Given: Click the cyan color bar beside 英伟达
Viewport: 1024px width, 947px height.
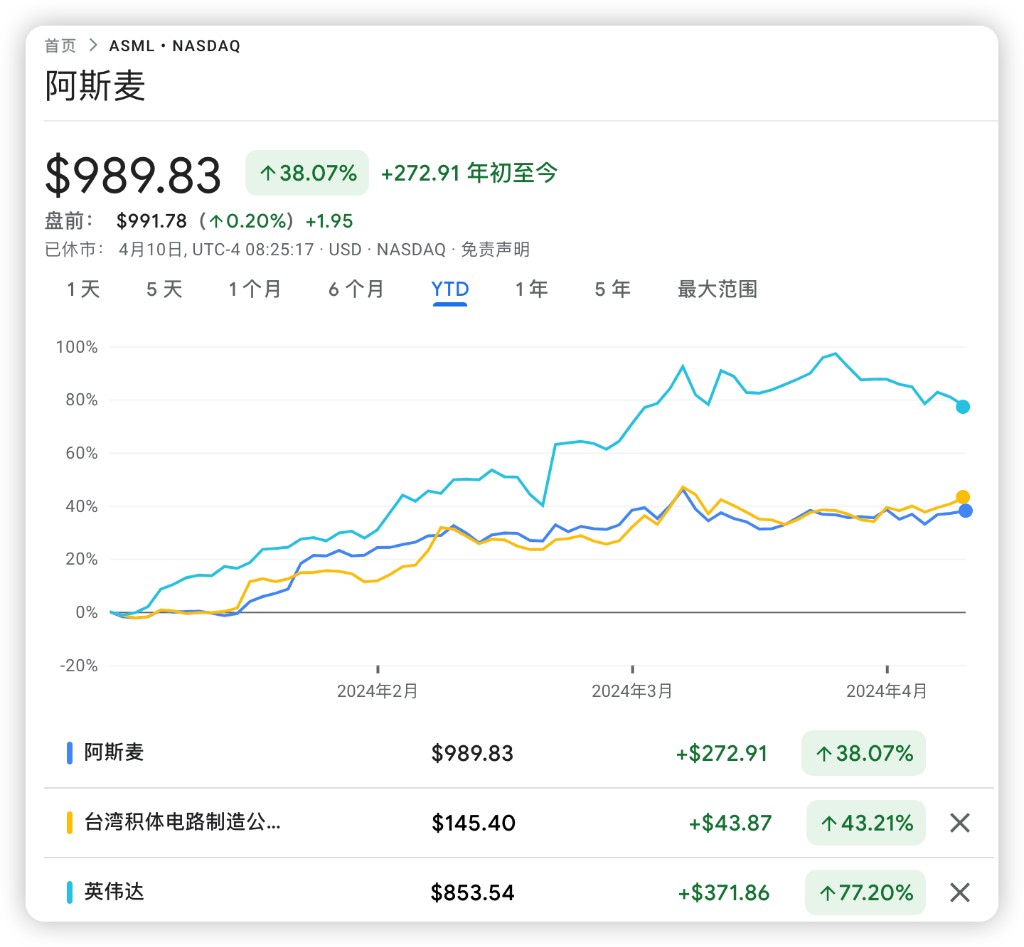Looking at the screenshot, I should coord(69,892).
